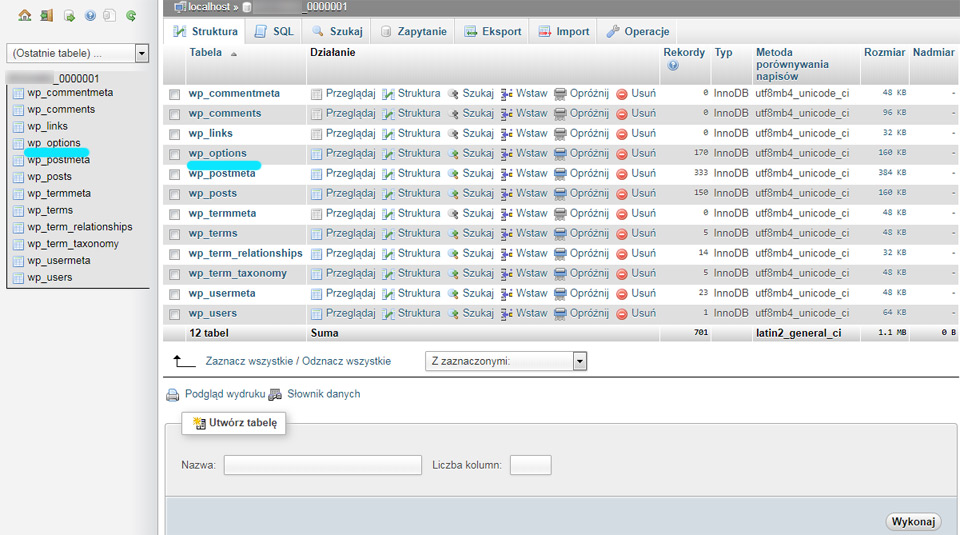Open the Struktura tab
This screenshot has width=960, height=535.
click(205, 31)
